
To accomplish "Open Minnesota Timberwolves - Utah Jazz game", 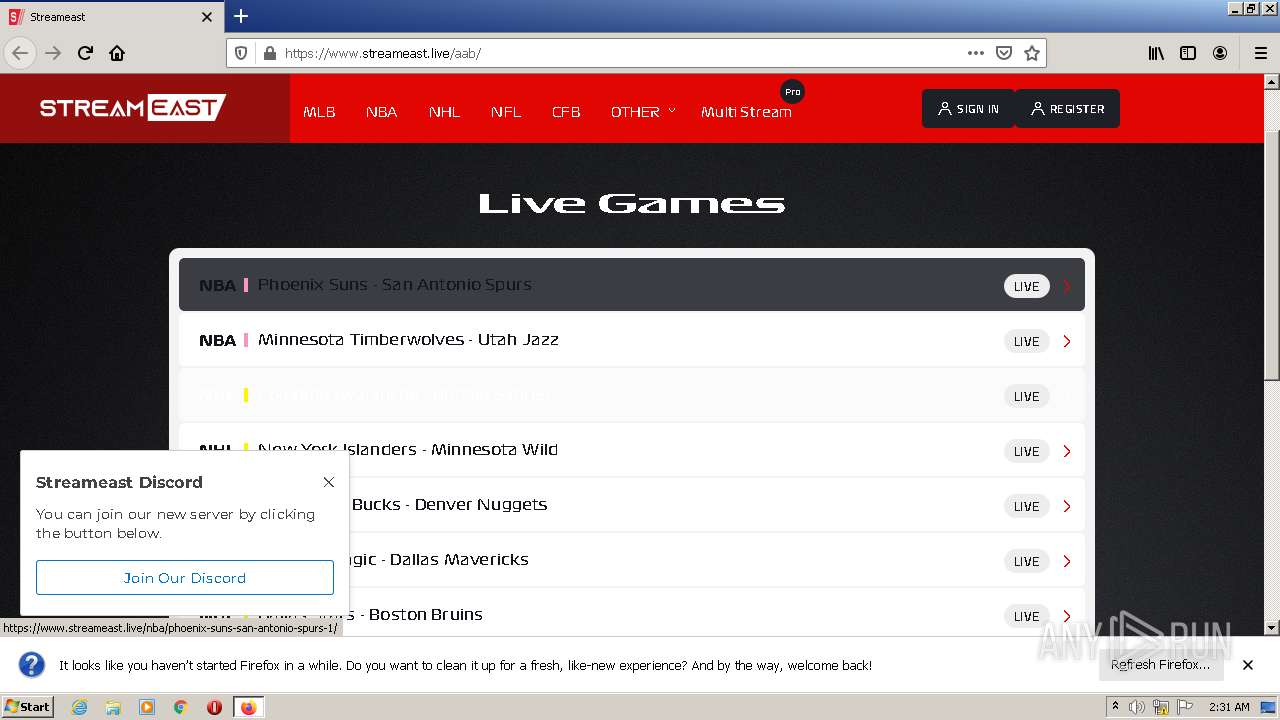I will [632, 340].
